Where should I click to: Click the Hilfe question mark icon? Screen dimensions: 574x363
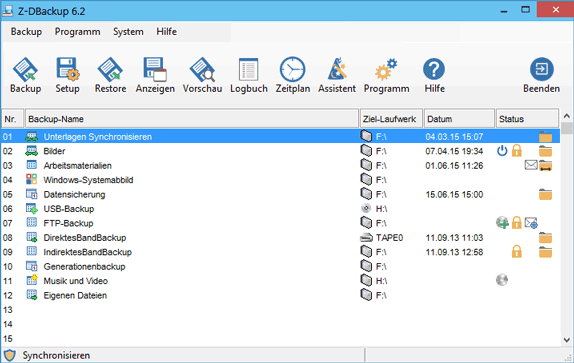click(434, 69)
